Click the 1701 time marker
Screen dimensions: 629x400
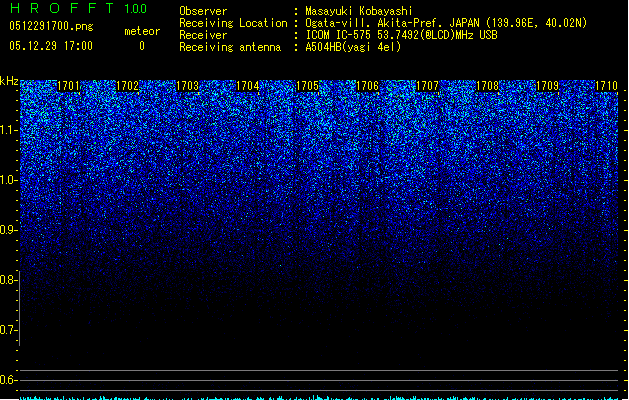click(68, 86)
